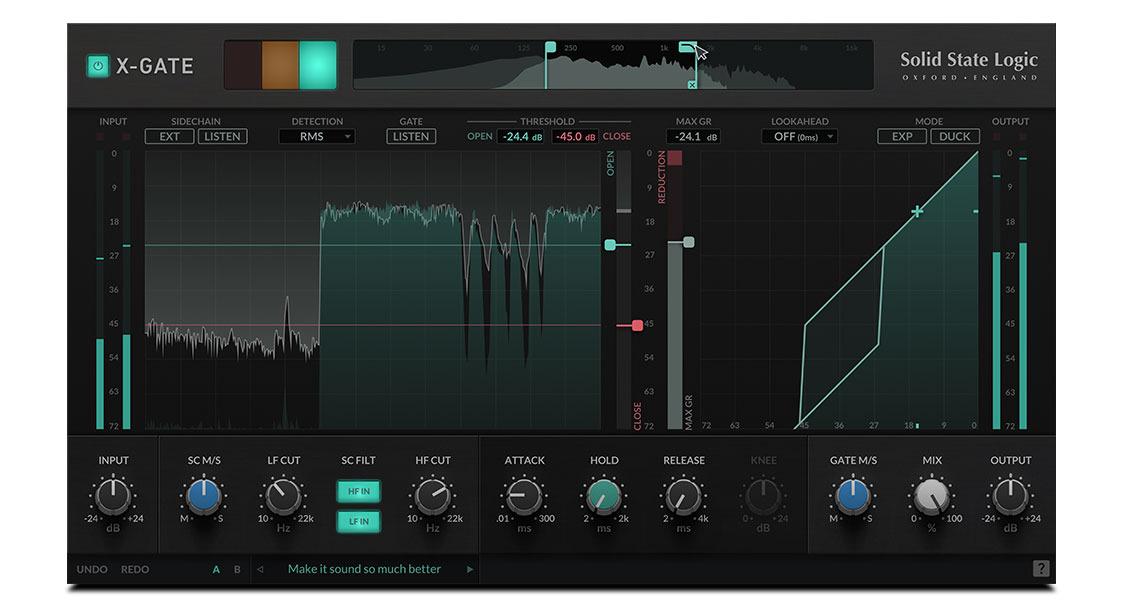Grab the red close threshold slider handle

pyautogui.click(x=637, y=325)
